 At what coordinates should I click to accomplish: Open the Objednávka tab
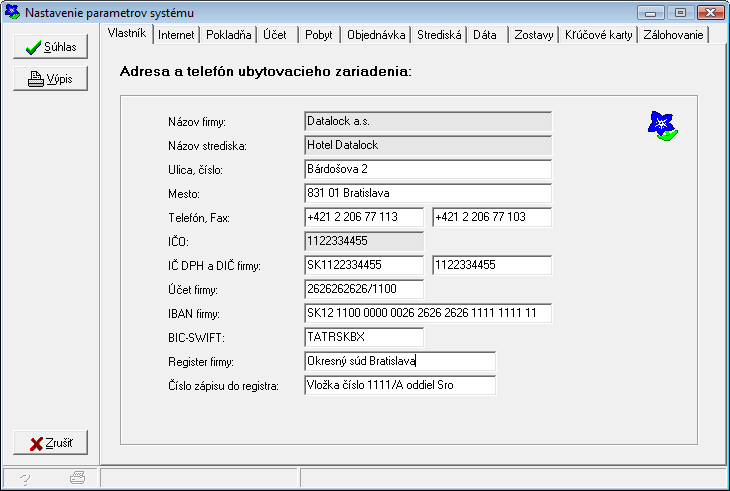(375, 35)
